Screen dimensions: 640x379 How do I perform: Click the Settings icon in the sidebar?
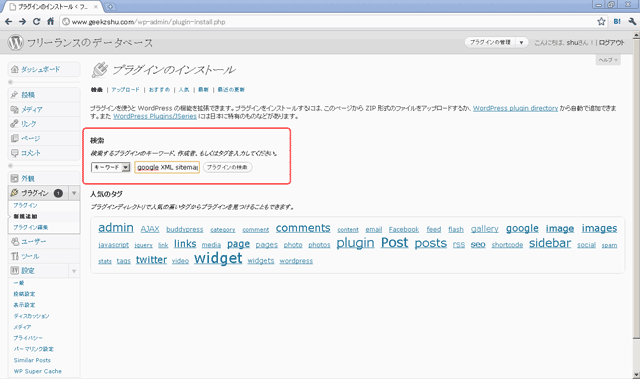tap(15, 270)
